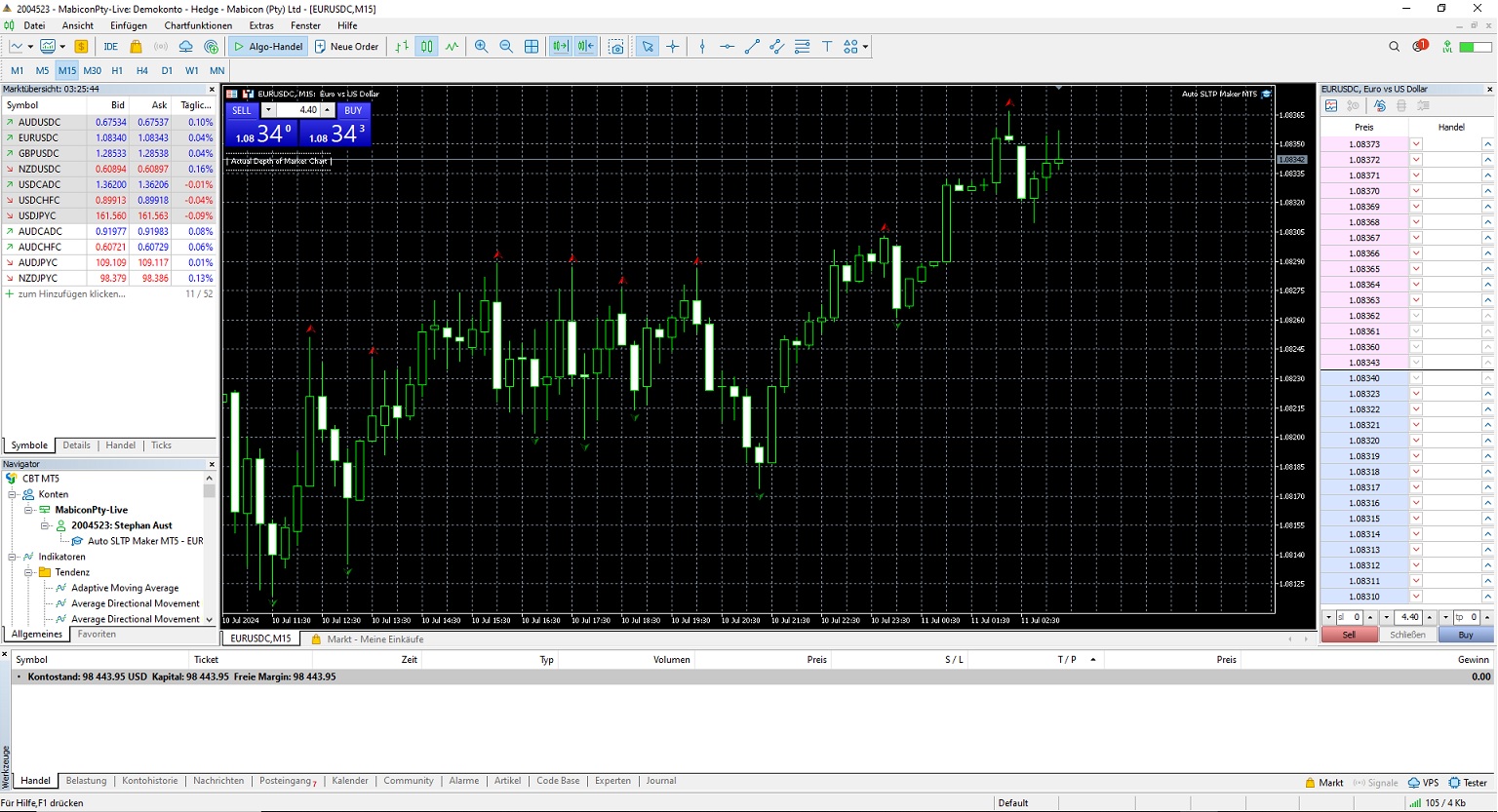1498x812 pixels.
Task: Click the Neue Order button
Action: 346,47
